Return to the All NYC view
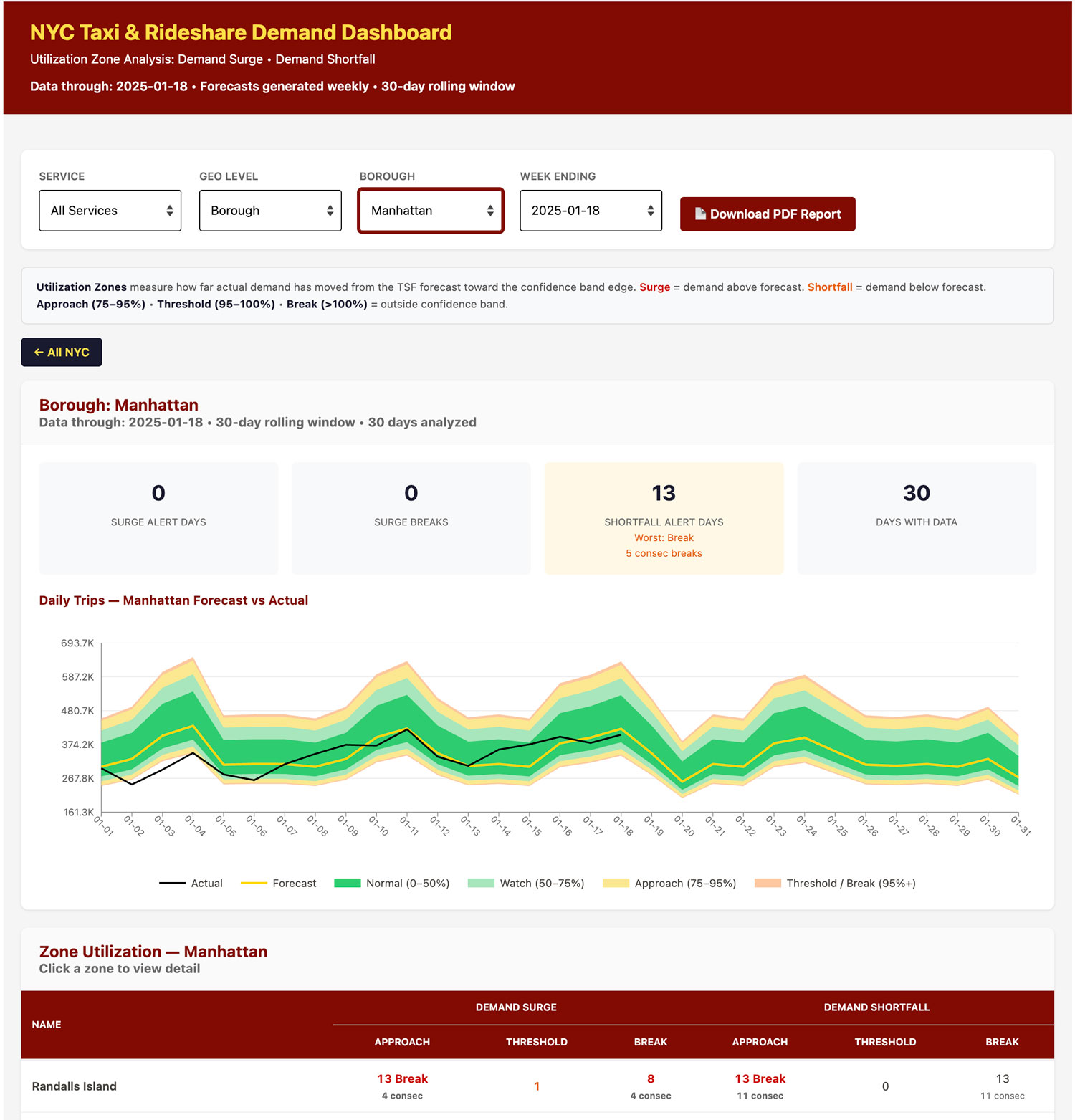Image resolution: width=1075 pixels, height=1120 pixels. click(61, 352)
